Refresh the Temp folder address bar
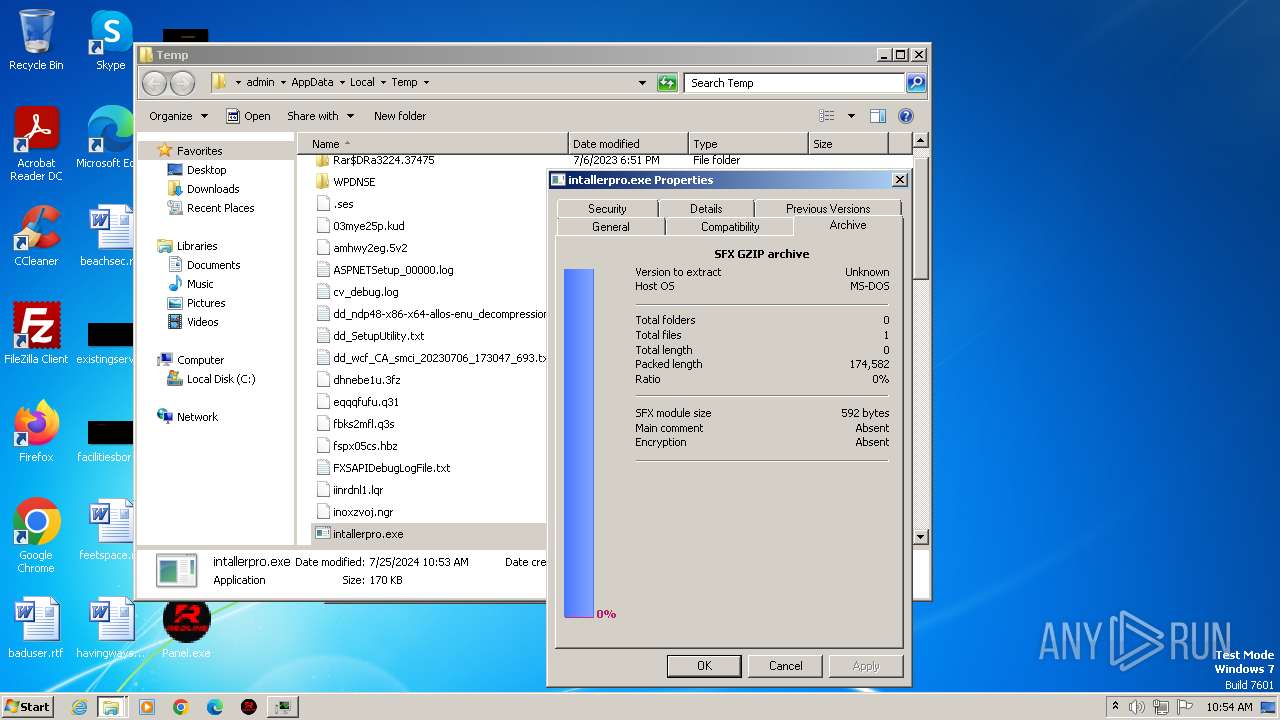1280x720 pixels. [667, 83]
